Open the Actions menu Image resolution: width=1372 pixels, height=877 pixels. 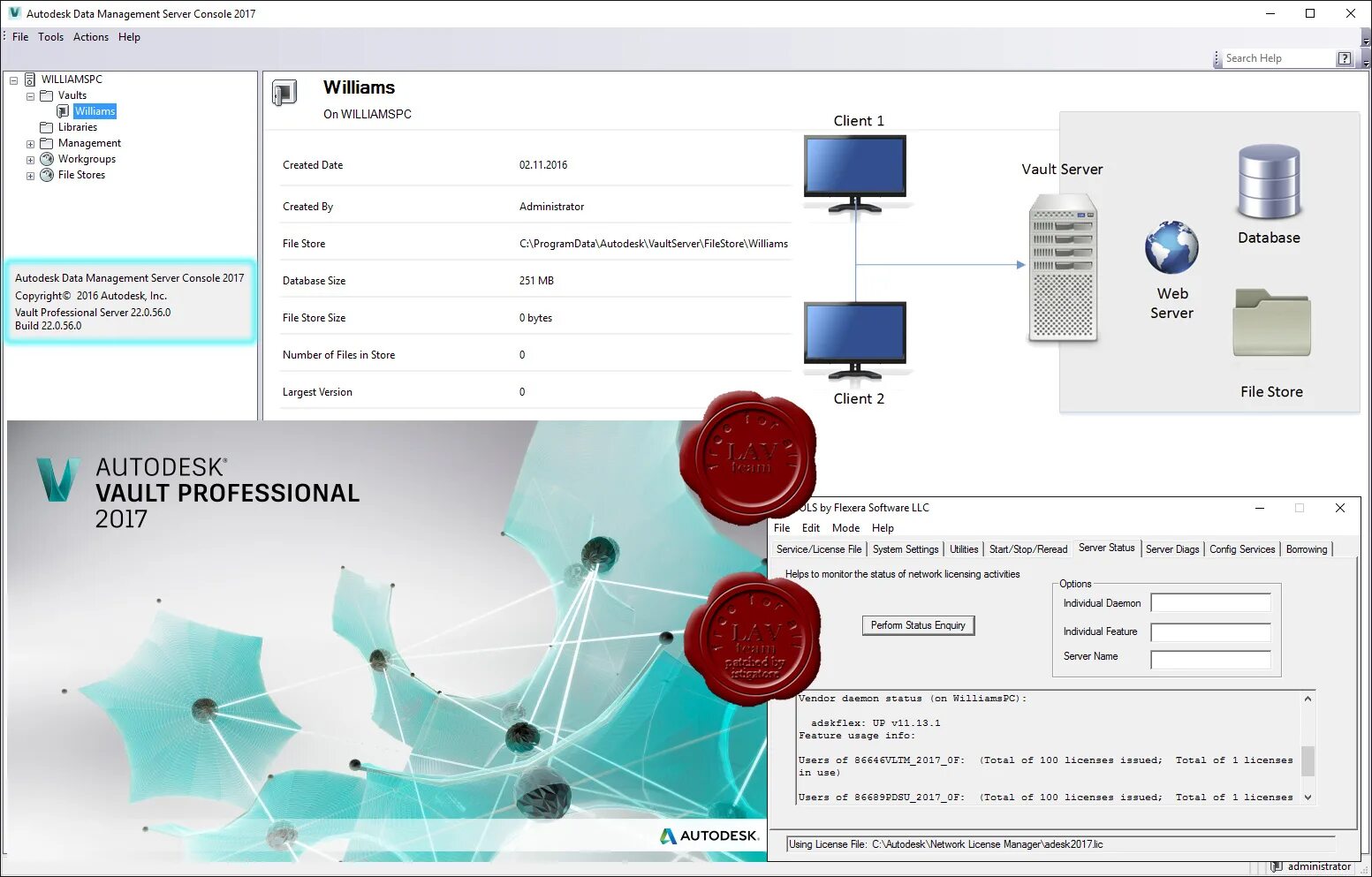tap(91, 37)
